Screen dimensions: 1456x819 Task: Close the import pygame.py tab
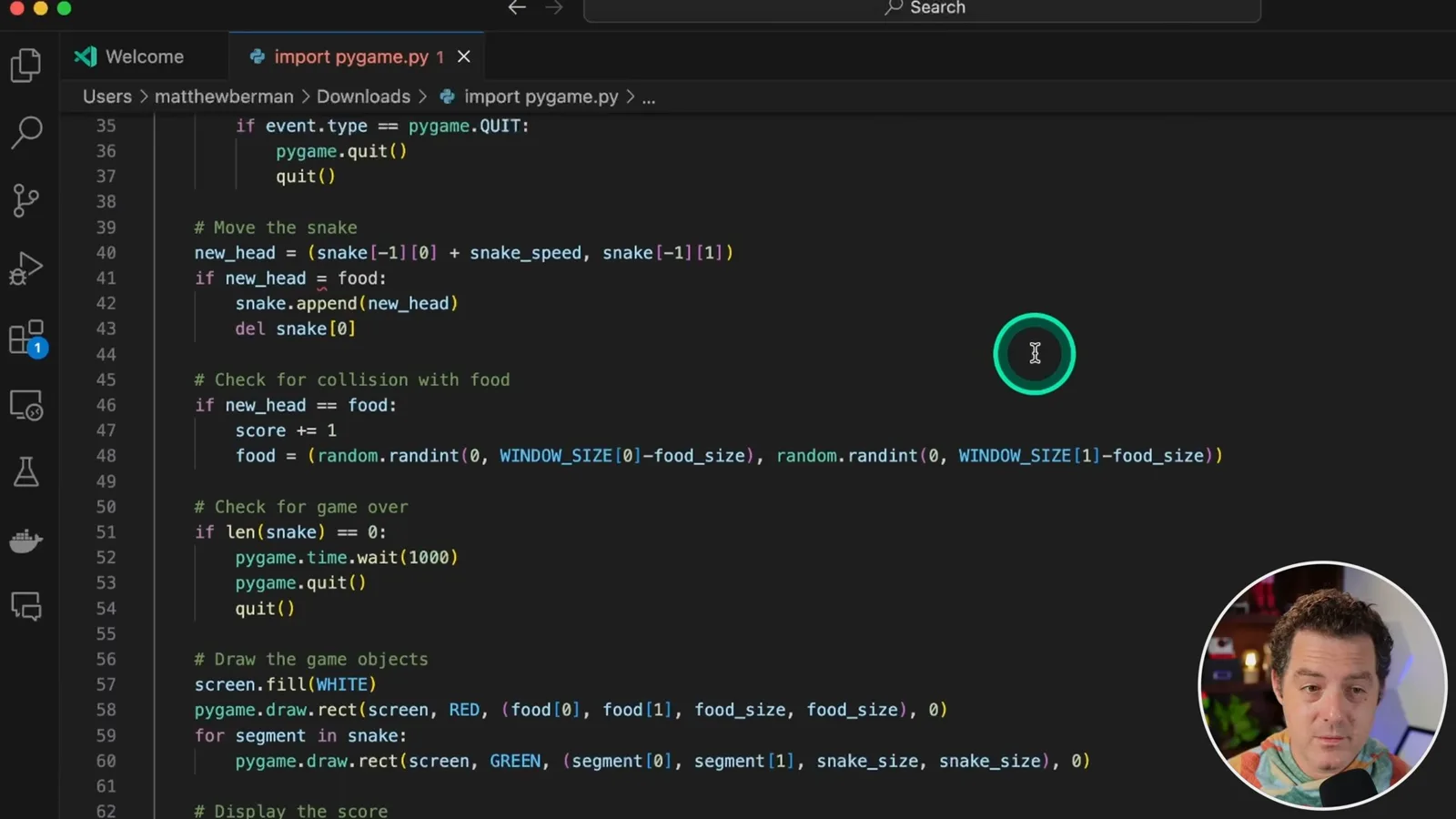464,56
